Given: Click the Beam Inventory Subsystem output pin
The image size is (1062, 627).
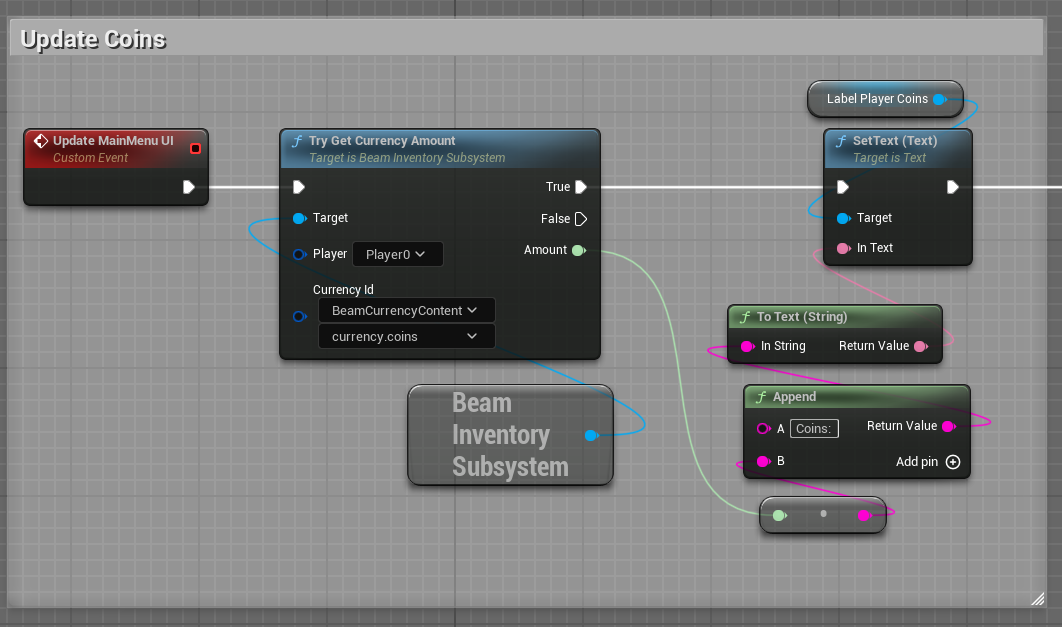Looking at the screenshot, I should (x=591, y=435).
